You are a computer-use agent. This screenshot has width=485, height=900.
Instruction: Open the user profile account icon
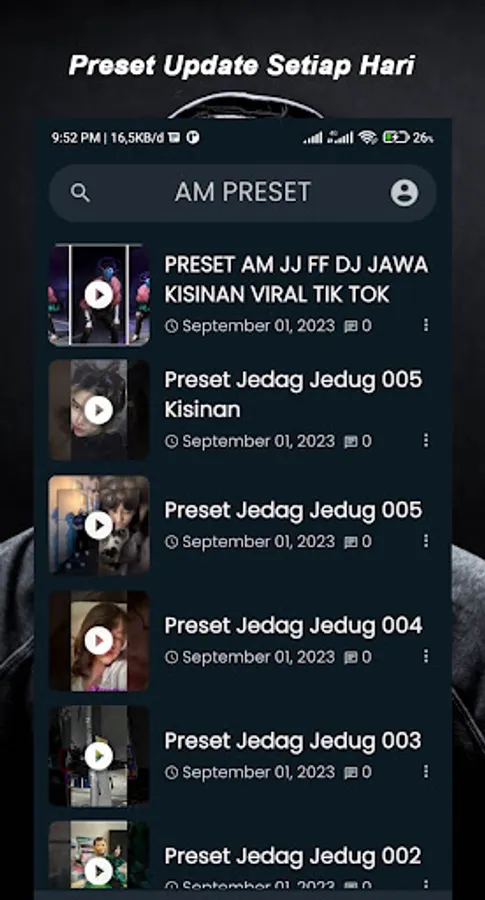coord(405,193)
